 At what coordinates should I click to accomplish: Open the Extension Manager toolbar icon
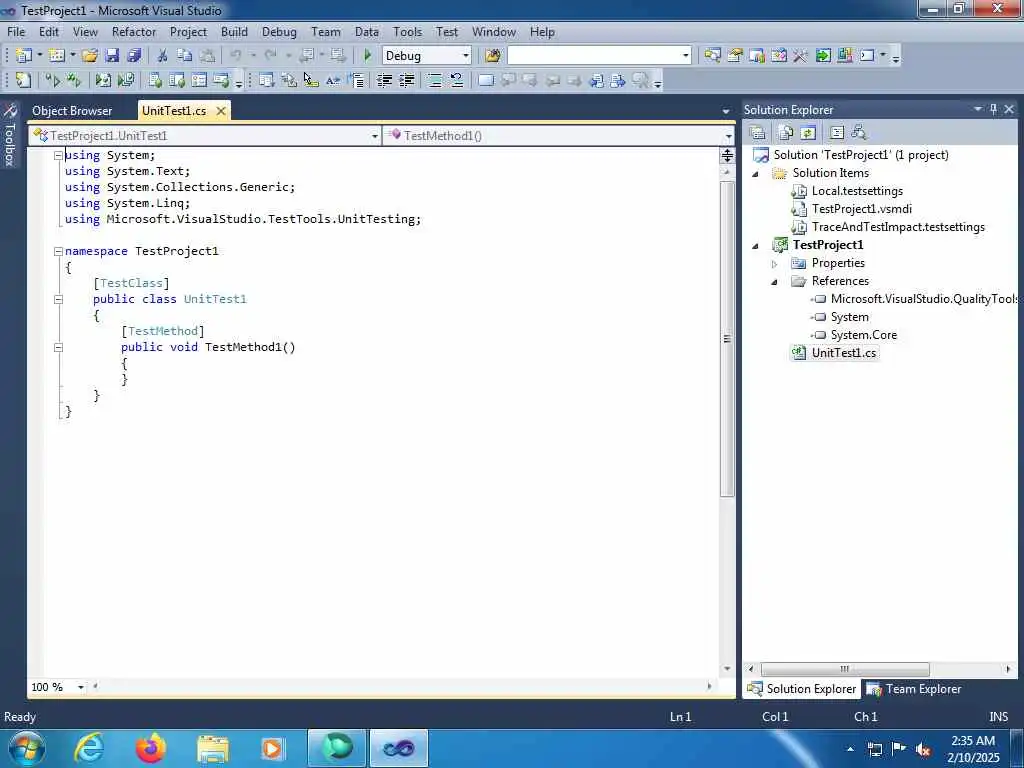click(x=845, y=56)
